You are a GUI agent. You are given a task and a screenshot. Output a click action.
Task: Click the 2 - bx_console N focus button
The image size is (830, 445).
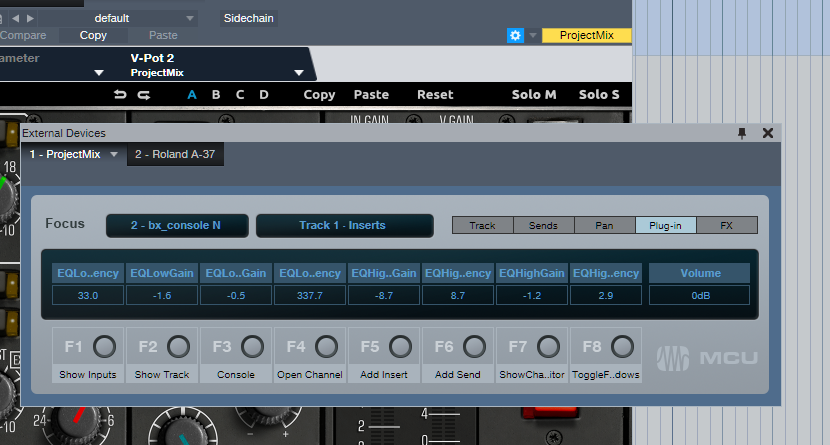pyautogui.click(x=177, y=225)
